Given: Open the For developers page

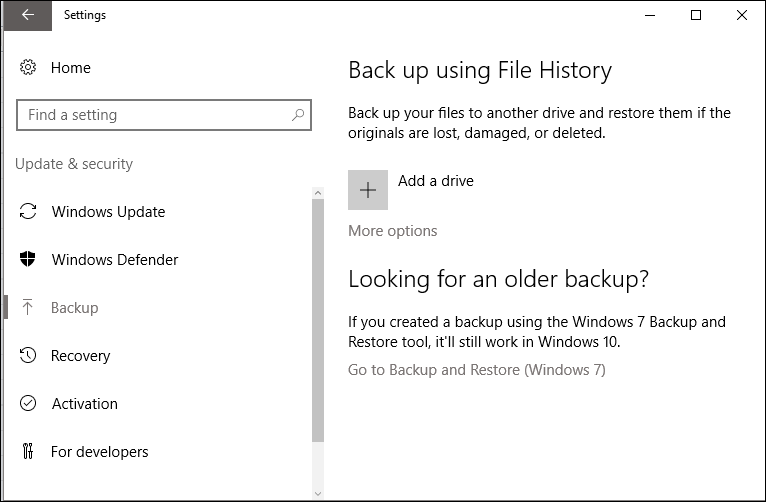Looking at the screenshot, I should point(100,452).
